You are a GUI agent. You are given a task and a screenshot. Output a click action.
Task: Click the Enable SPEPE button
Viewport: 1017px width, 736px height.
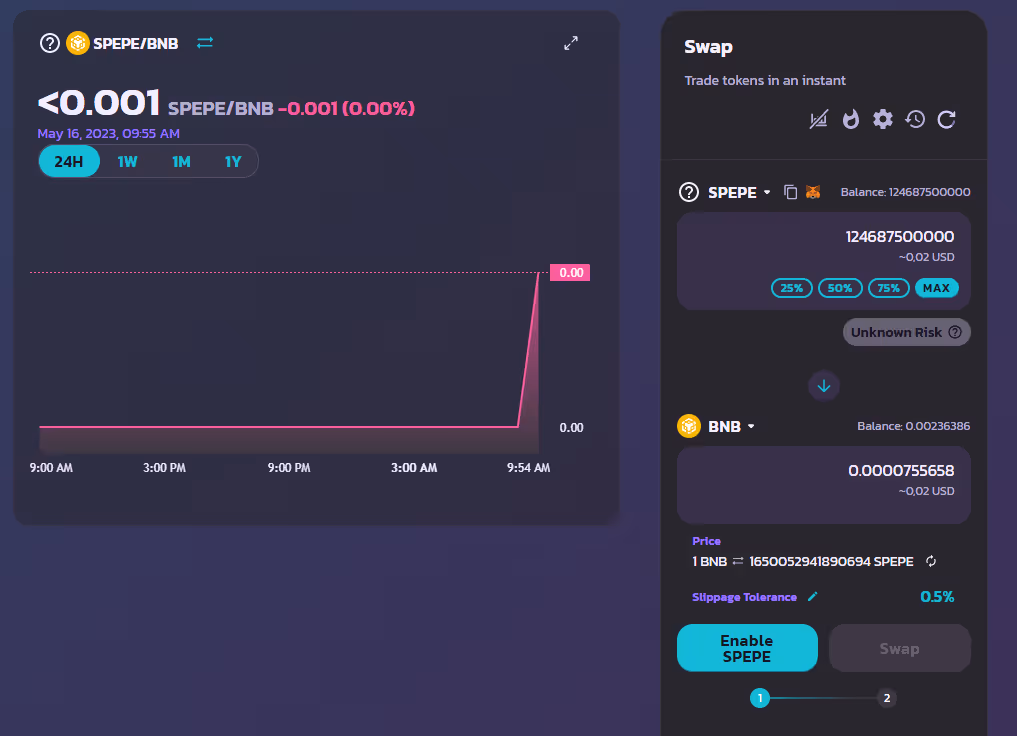[746, 648]
